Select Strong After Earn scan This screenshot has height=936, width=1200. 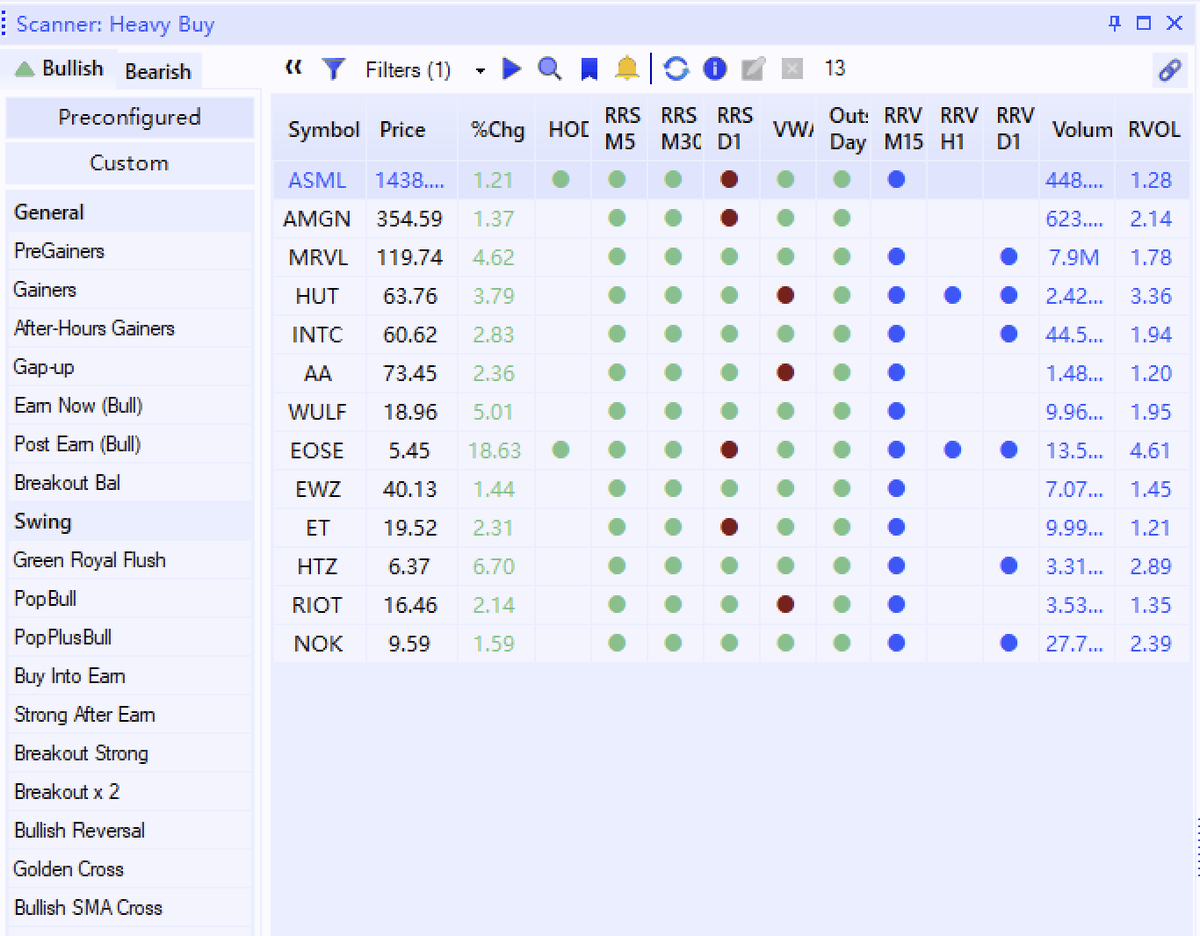coord(129,715)
